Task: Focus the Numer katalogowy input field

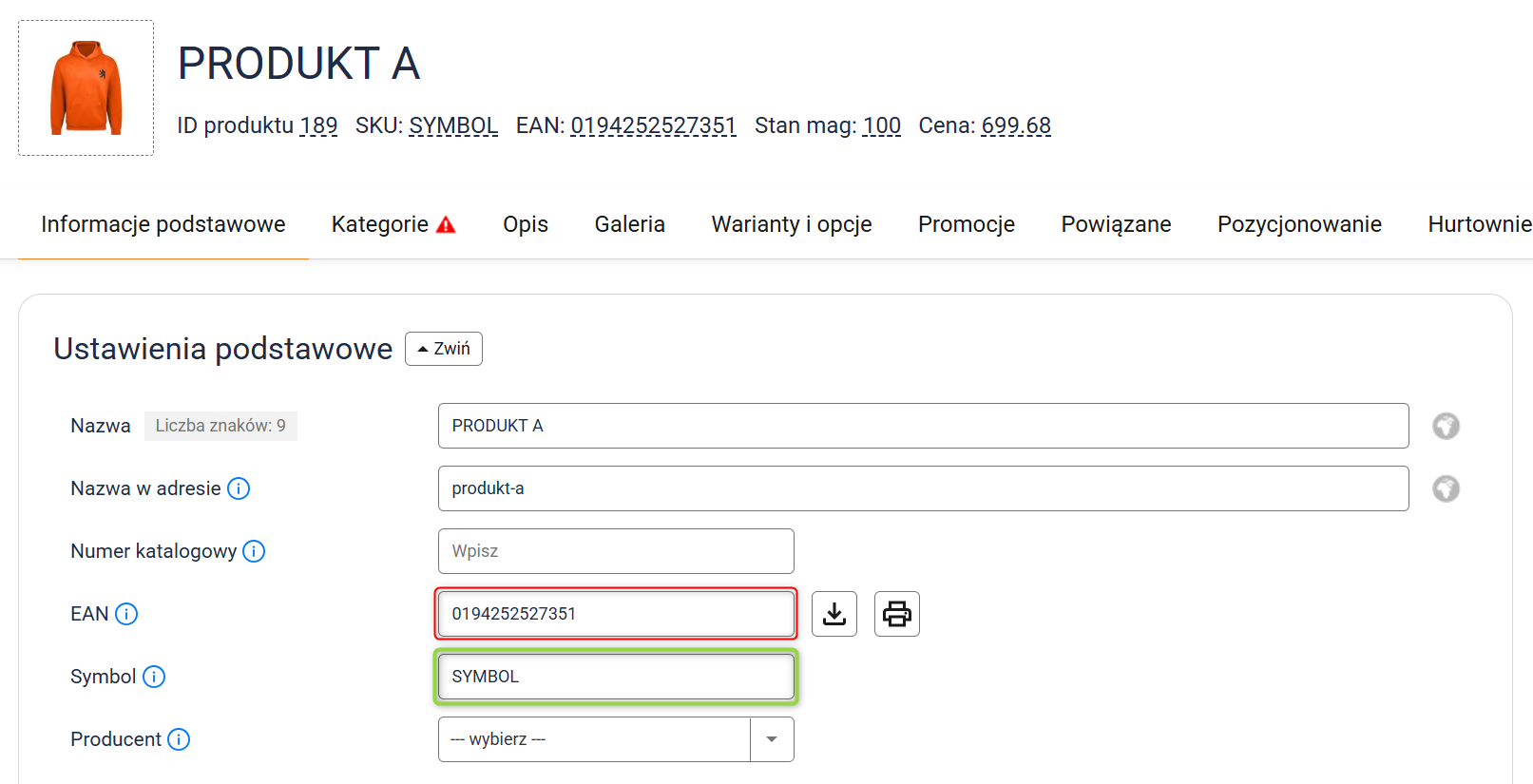Action: tap(615, 551)
